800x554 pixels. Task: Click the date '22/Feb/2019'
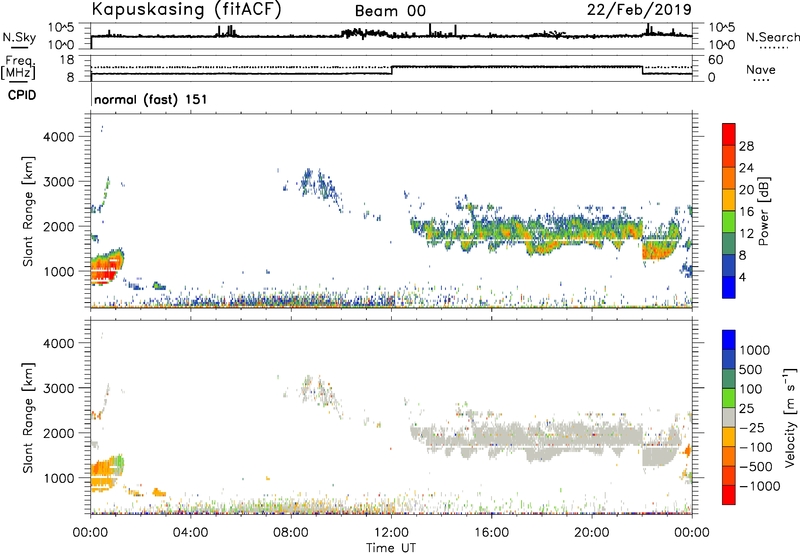coord(639,10)
